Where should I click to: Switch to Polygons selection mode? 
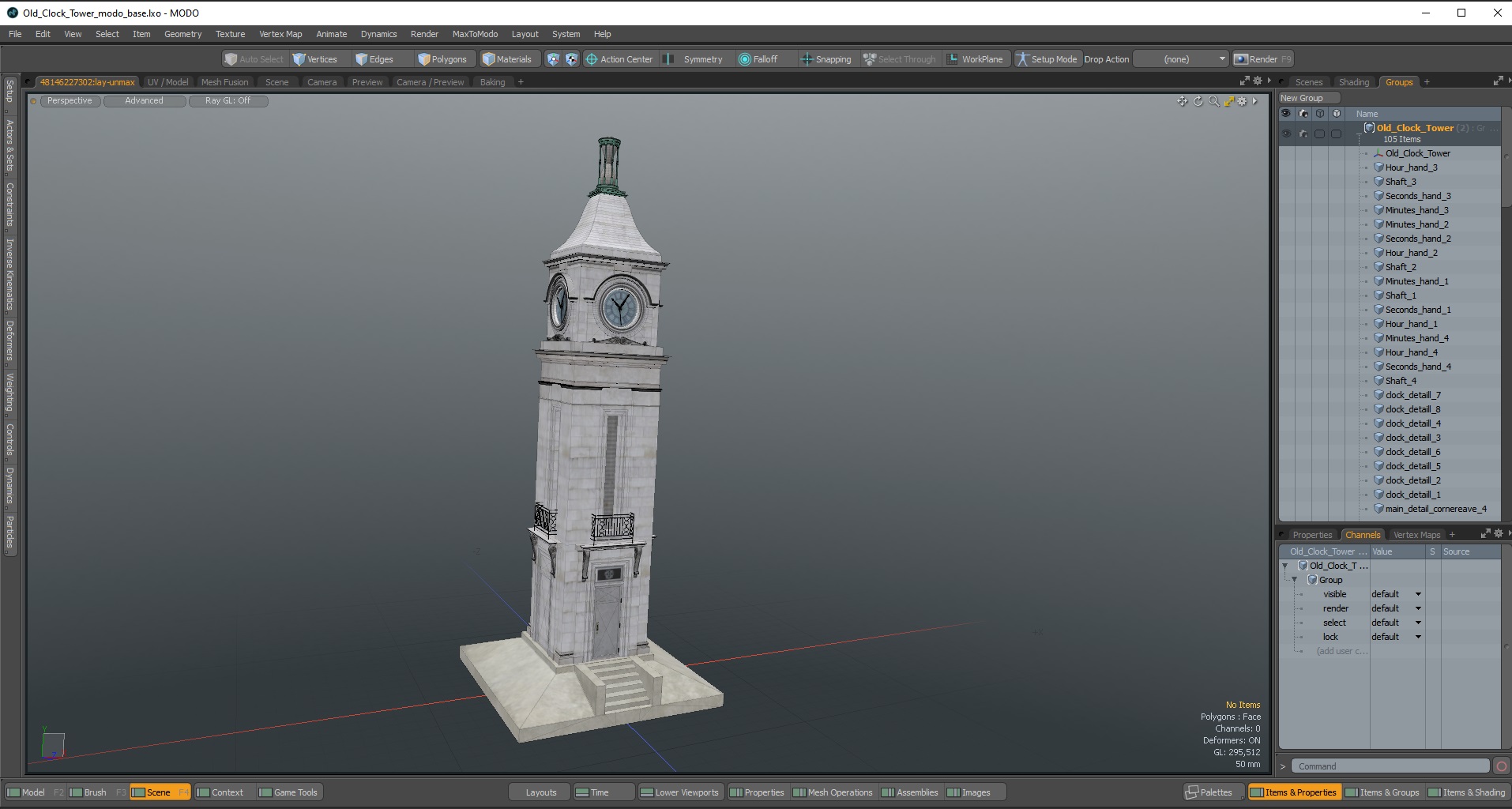point(442,59)
